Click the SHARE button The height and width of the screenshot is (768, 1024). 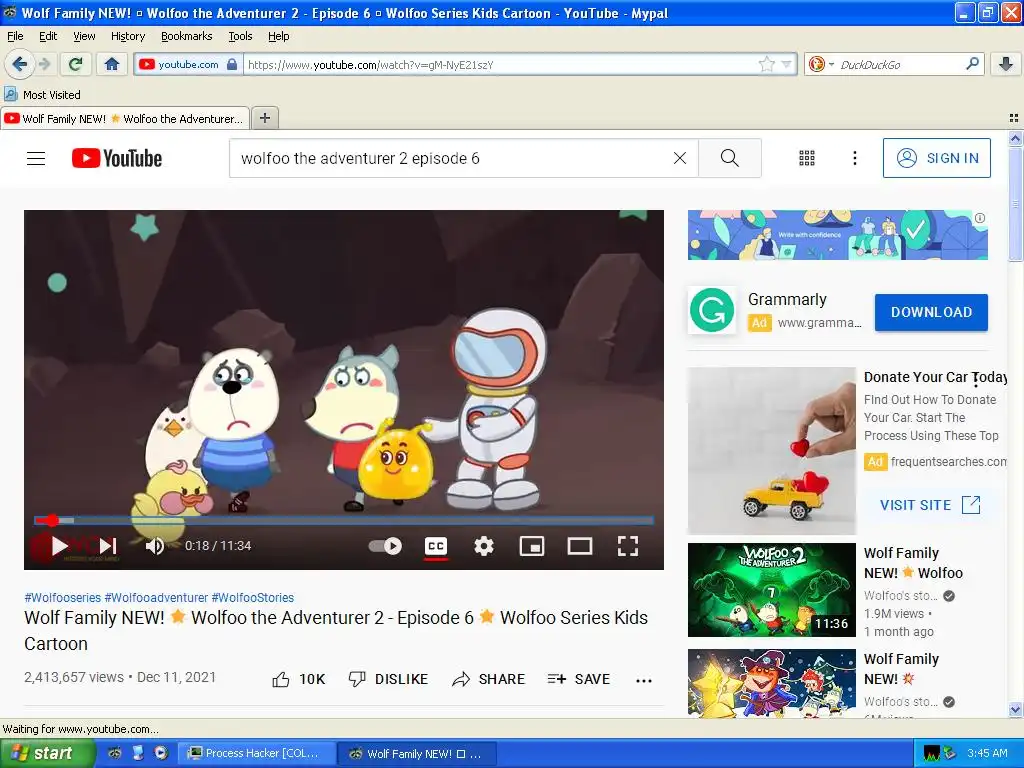tap(488, 679)
